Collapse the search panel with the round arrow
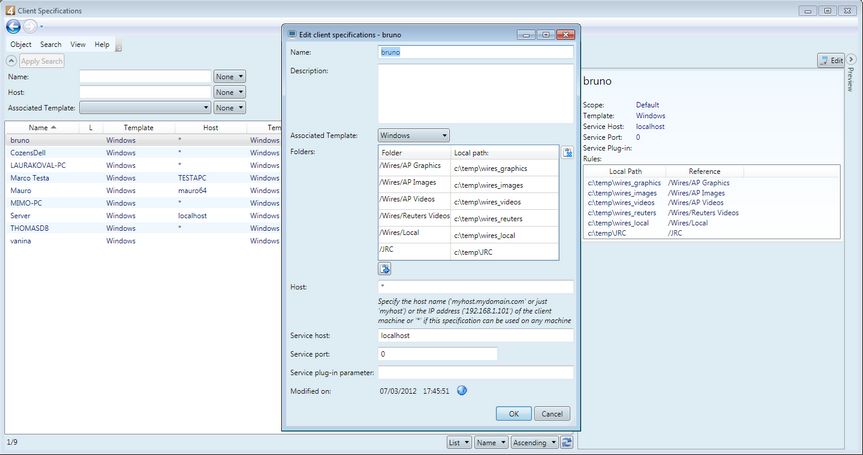863x455 pixels. click(11, 61)
